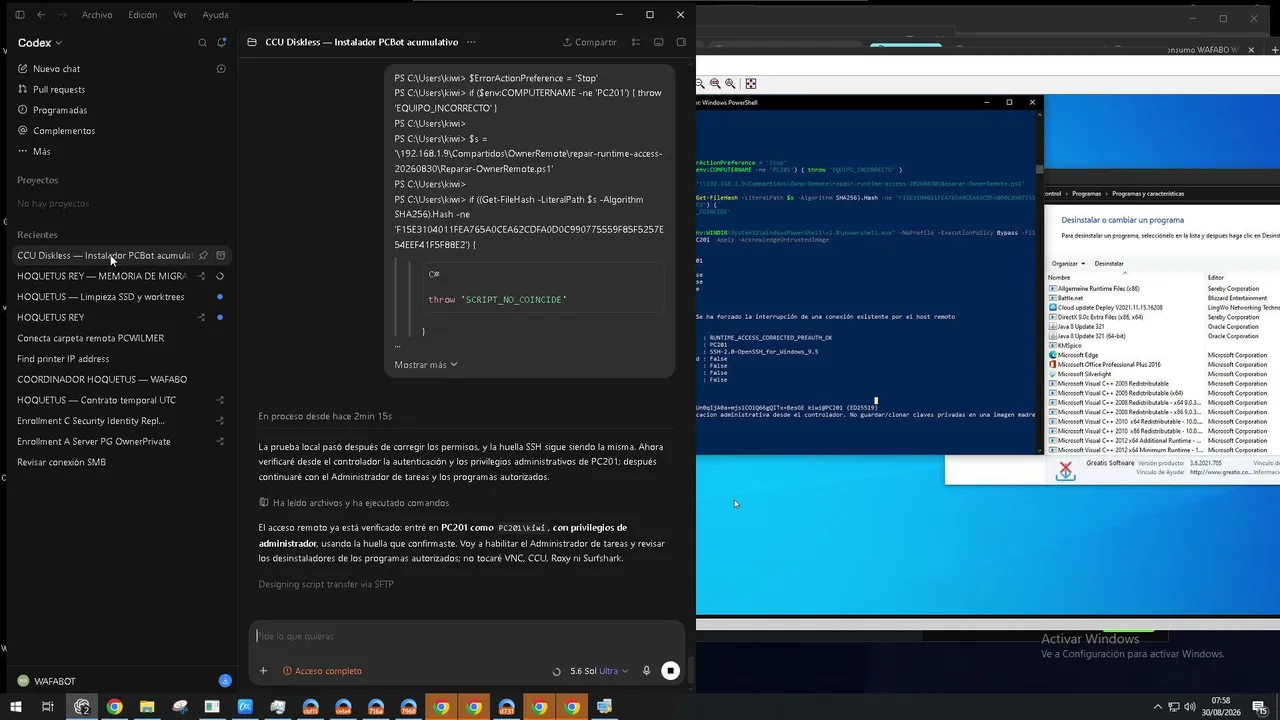Click the Nombre column header
The image size is (1280, 720).
(x=1059, y=277)
